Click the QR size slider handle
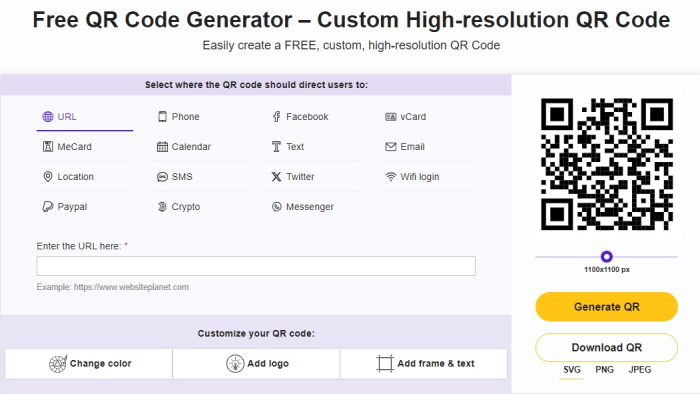 606,257
